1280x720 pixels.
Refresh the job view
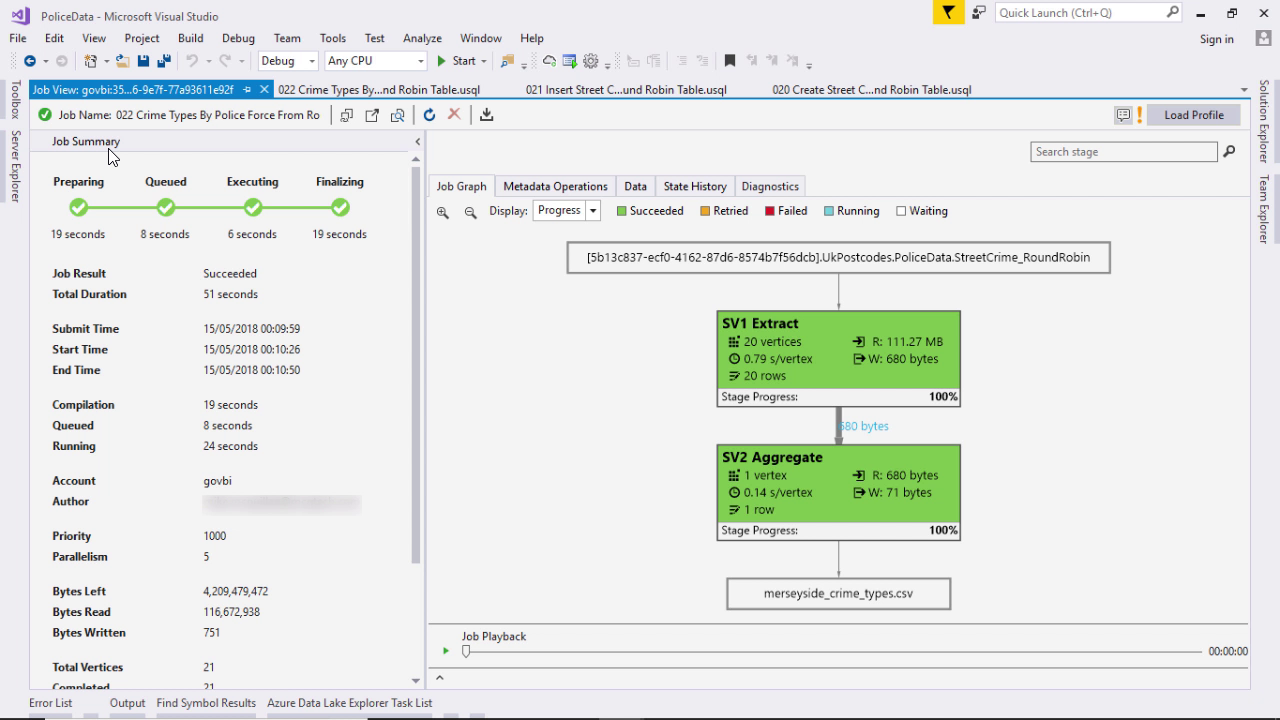coord(429,115)
